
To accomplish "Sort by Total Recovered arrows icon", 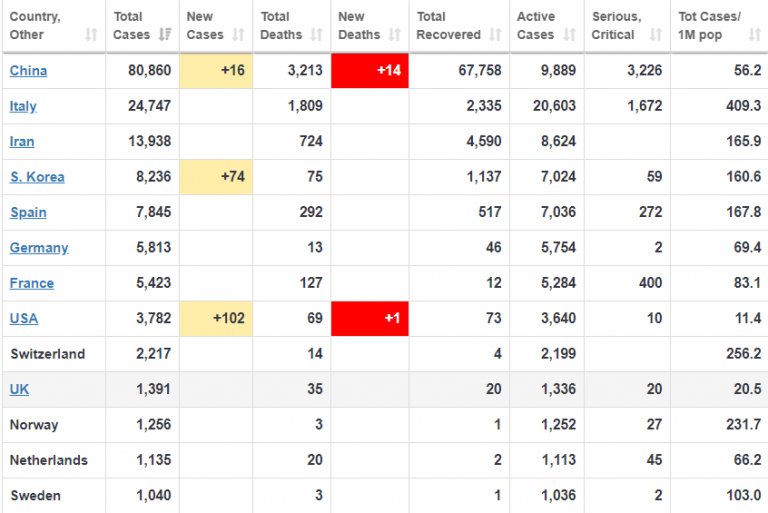I will (495, 35).
